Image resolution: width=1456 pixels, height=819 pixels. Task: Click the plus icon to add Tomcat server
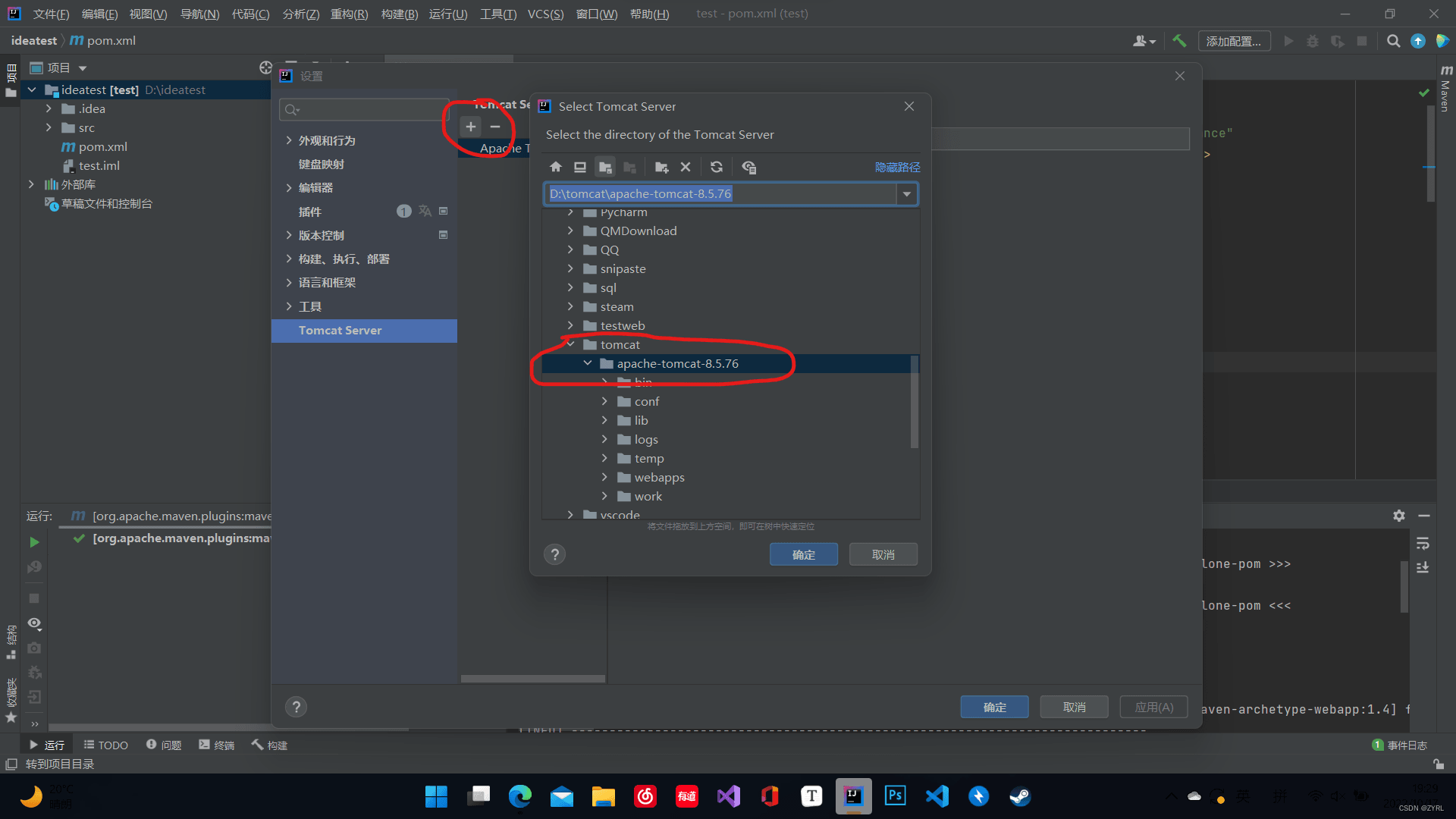tap(471, 127)
